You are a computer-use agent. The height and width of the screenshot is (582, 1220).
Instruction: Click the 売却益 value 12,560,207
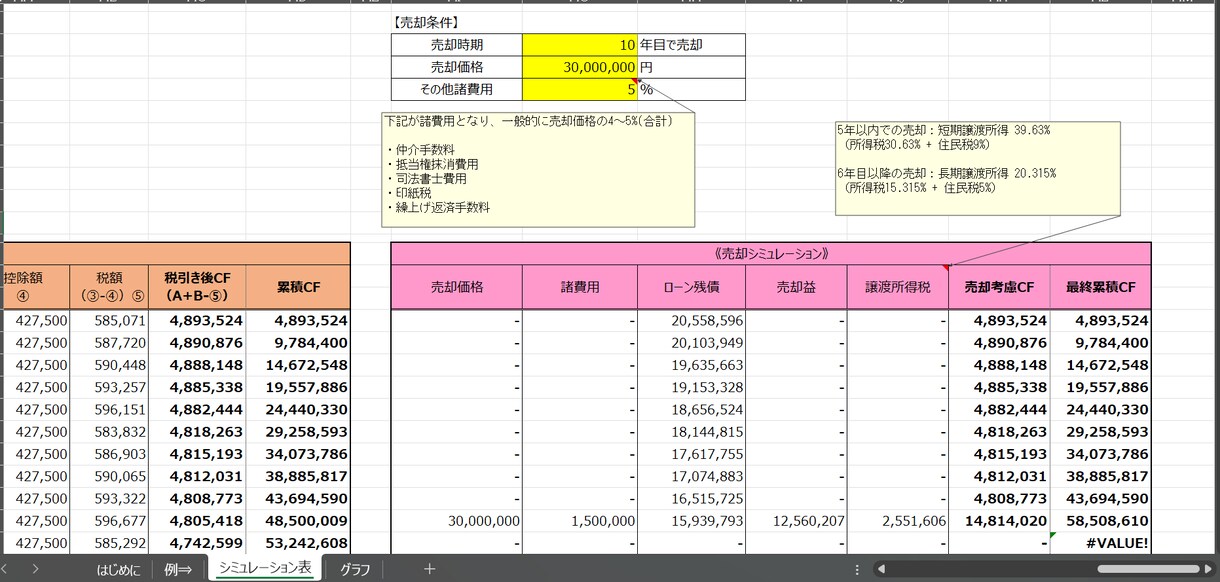(x=796, y=521)
